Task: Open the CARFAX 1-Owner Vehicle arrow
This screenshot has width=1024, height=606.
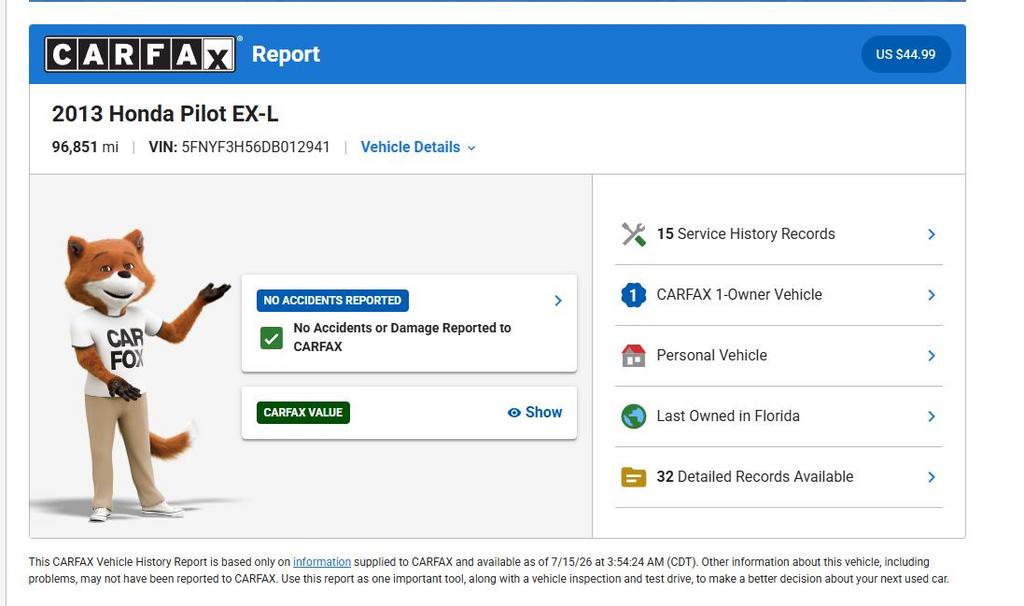Action: click(x=931, y=295)
